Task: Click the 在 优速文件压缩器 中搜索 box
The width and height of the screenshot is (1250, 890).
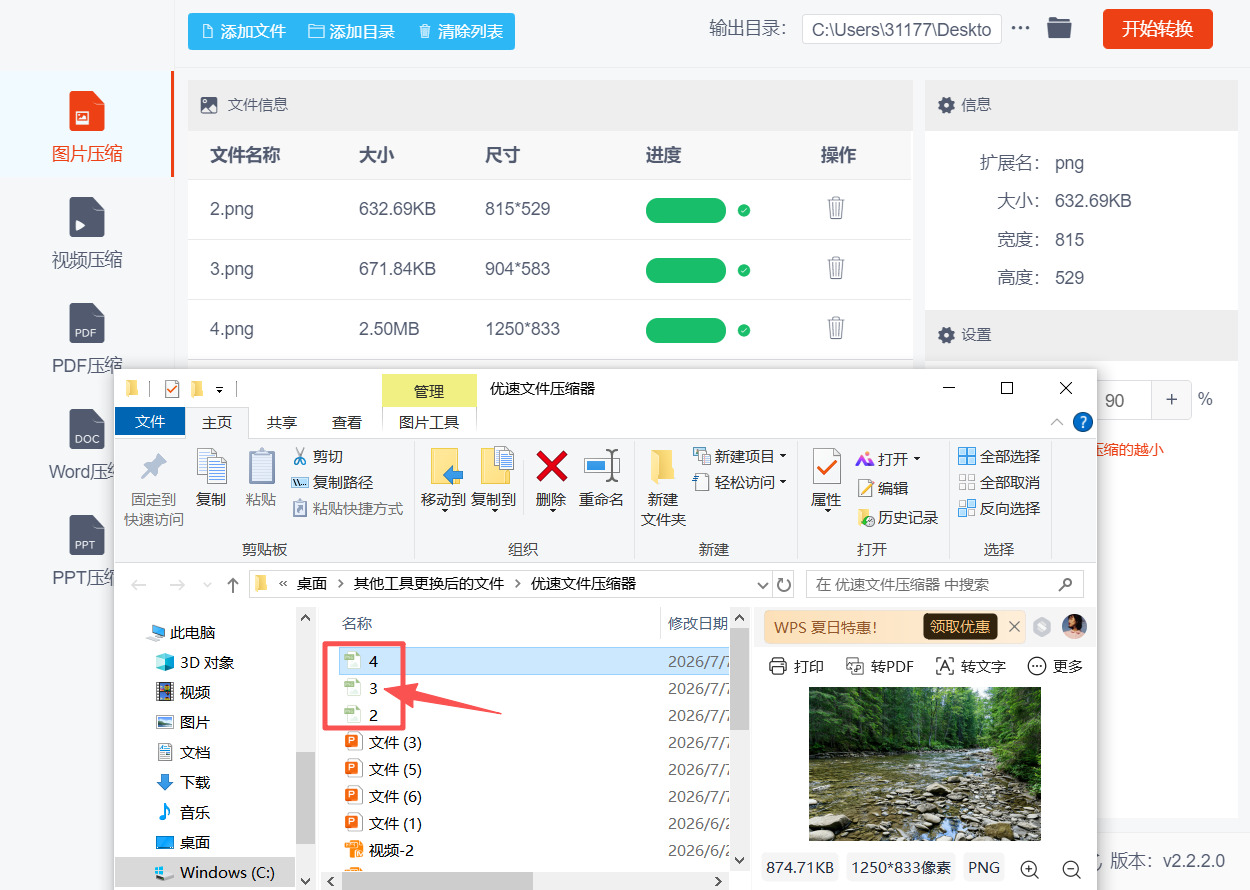Action: tap(944, 584)
